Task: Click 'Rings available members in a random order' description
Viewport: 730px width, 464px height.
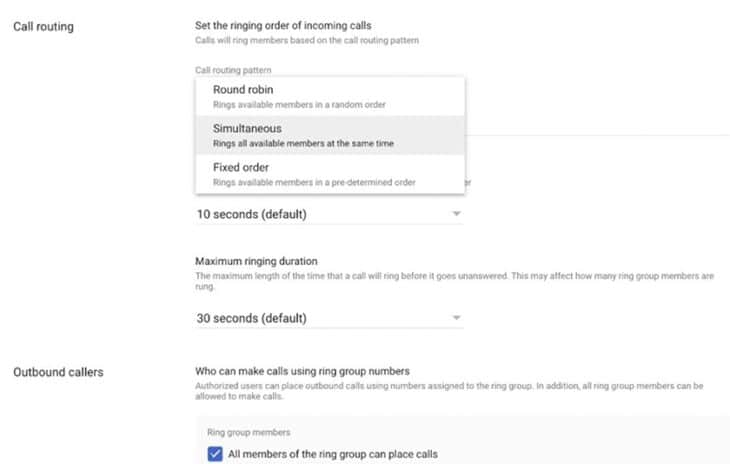Action: click(300, 105)
